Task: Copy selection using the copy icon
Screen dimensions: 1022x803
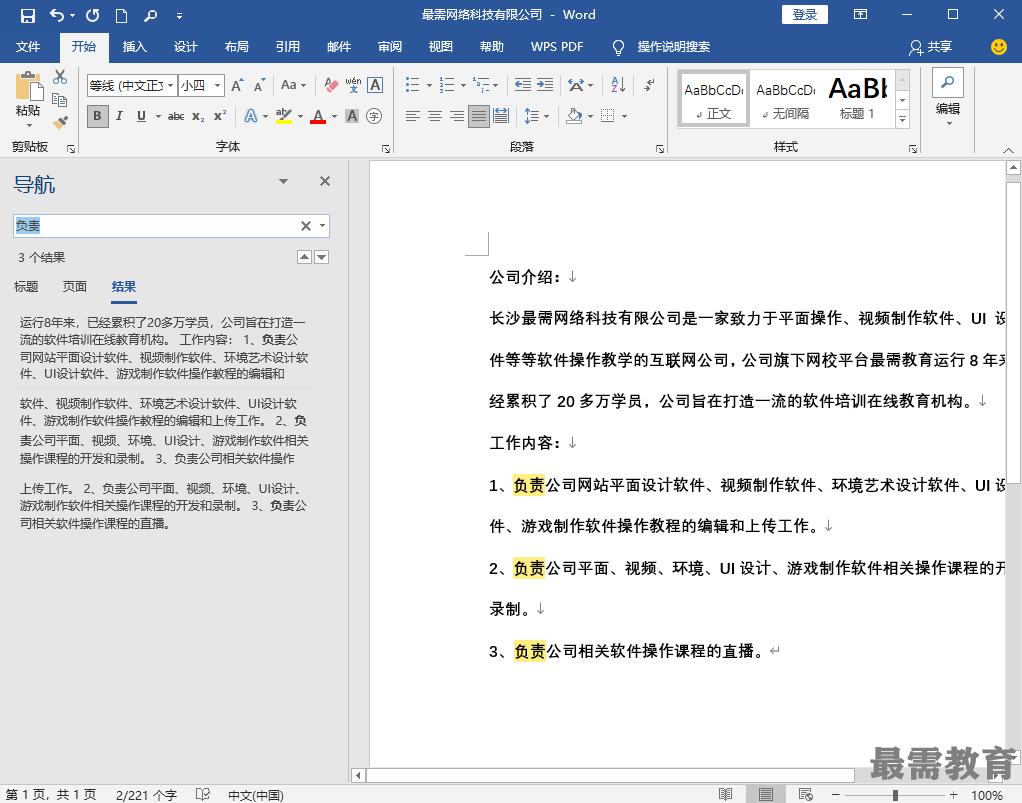Action: (x=60, y=100)
